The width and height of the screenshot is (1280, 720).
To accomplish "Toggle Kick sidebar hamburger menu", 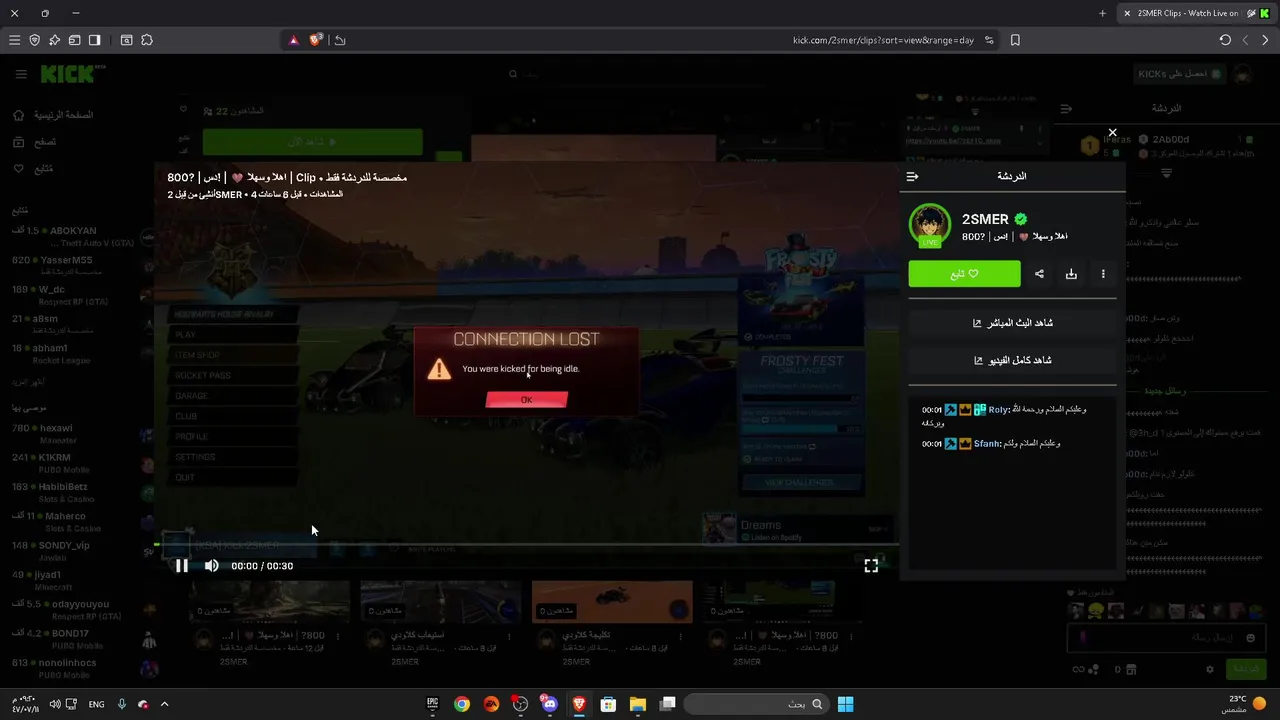I will (x=21, y=74).
